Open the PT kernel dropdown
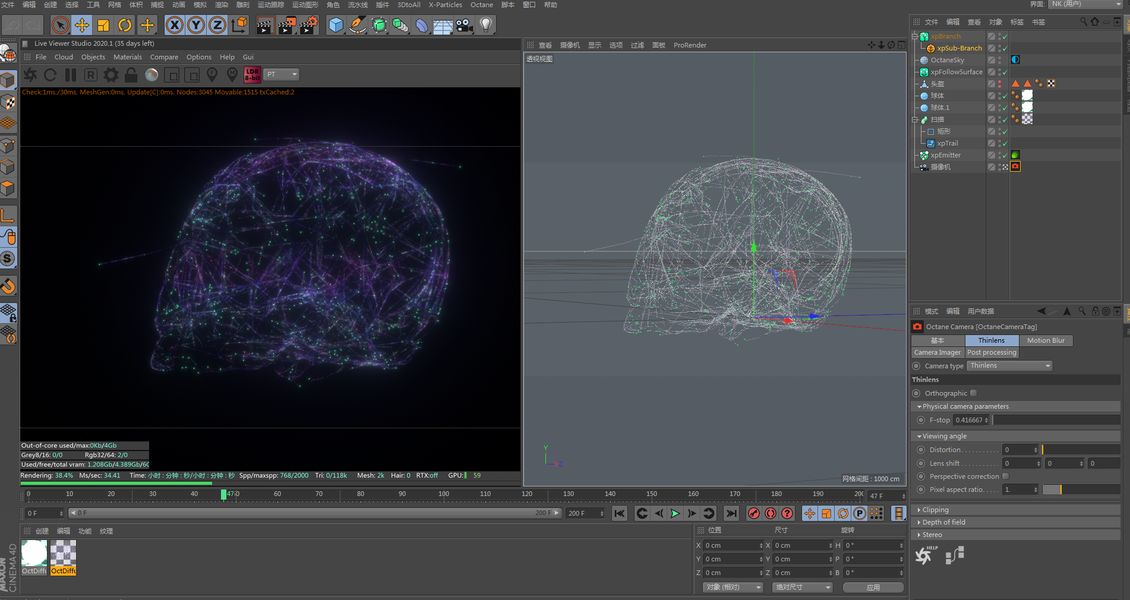Image resolution: width=1130 pixels, height=600 pixels. click(281, 75)
